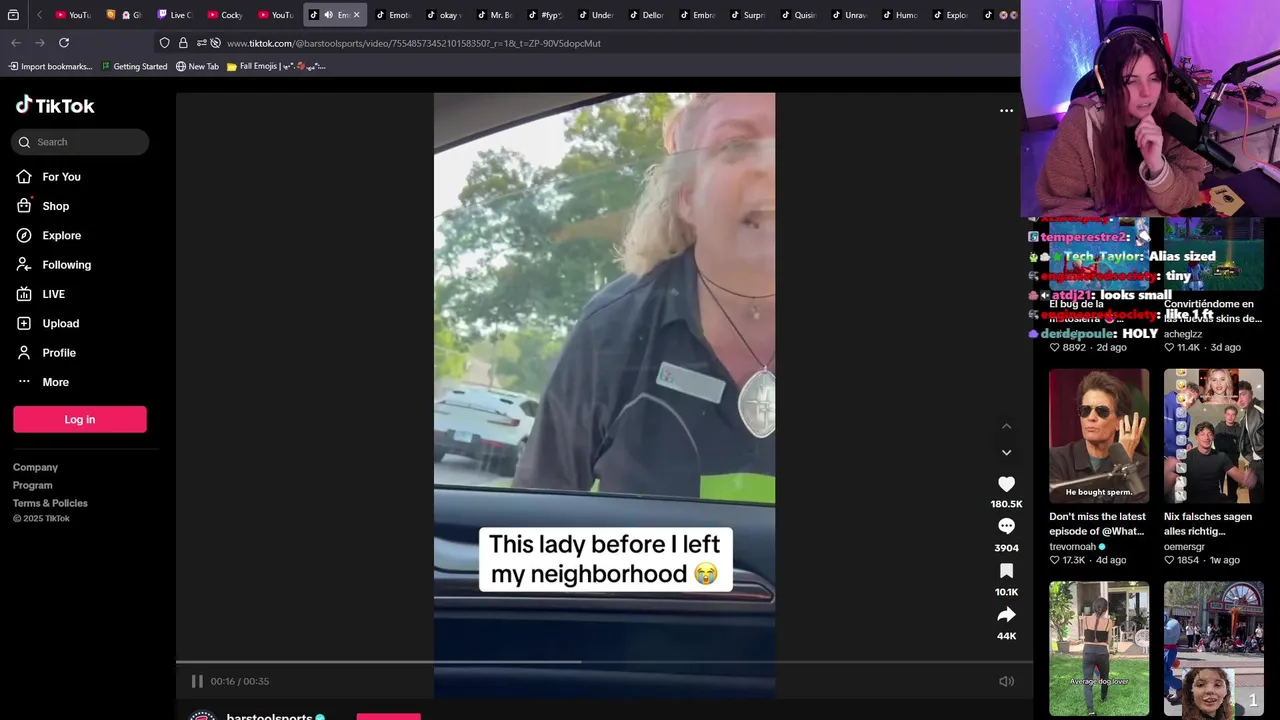Switch to the Quisin TikTok tab
This screenshot has height=720, width=1280.
click(x=798, y=15)
